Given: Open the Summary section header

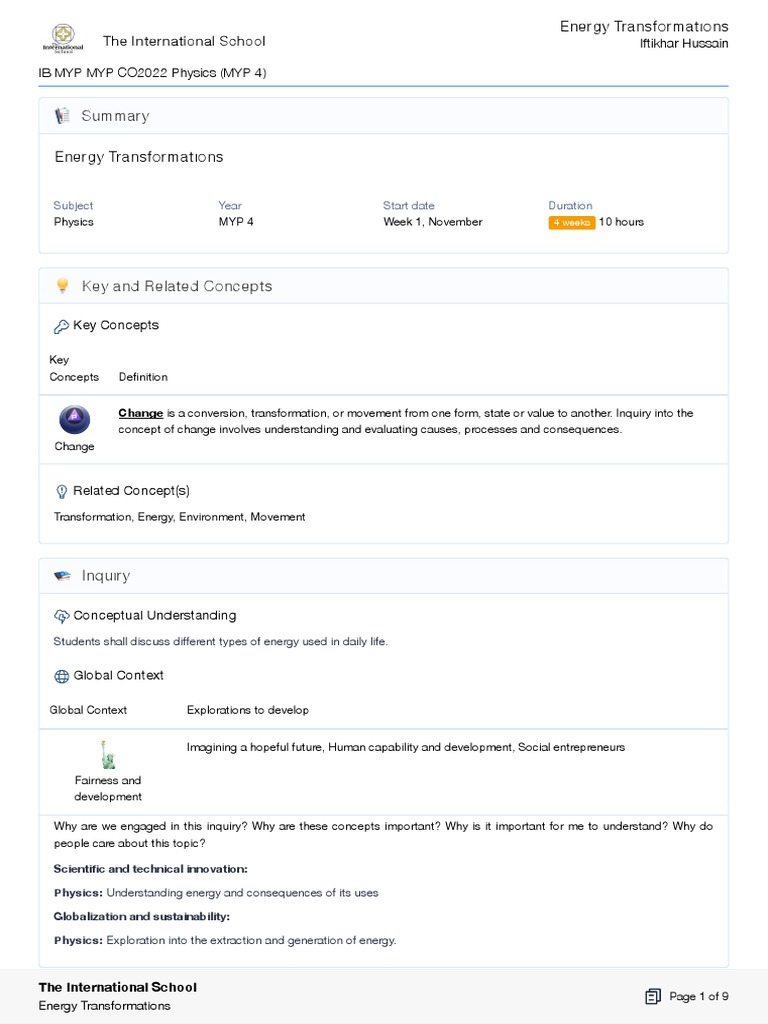Looking at the screenshot, I should point(115,116).
